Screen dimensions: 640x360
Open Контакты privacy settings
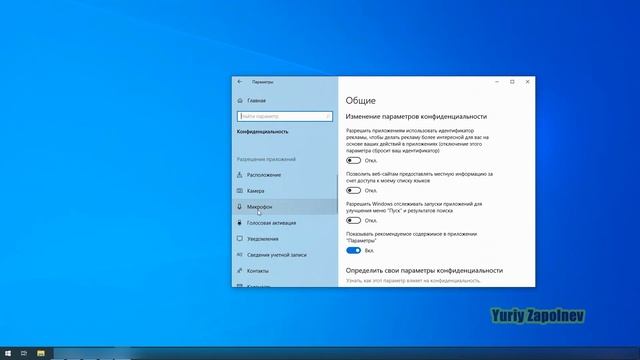click(285, 271)
